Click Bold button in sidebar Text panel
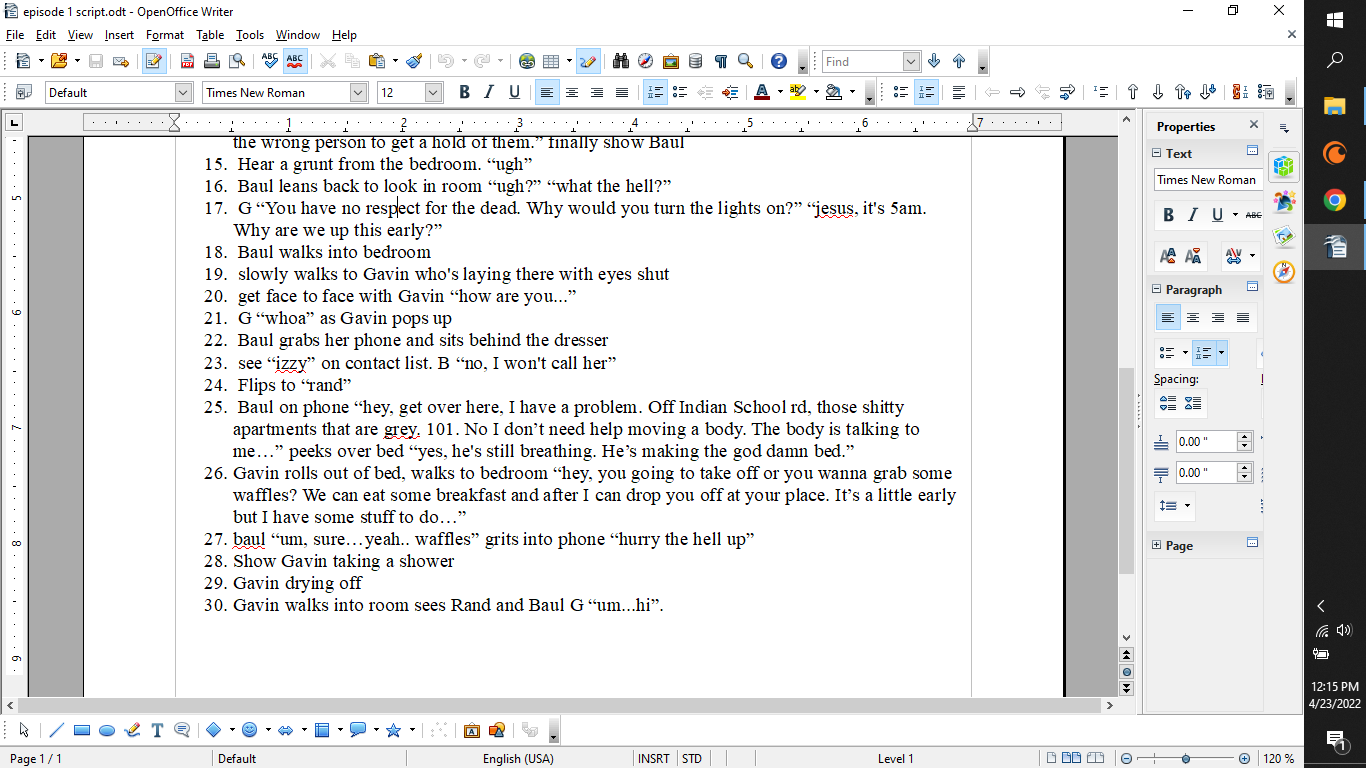Screen dimensions: 1366x768 (1168, 215)
